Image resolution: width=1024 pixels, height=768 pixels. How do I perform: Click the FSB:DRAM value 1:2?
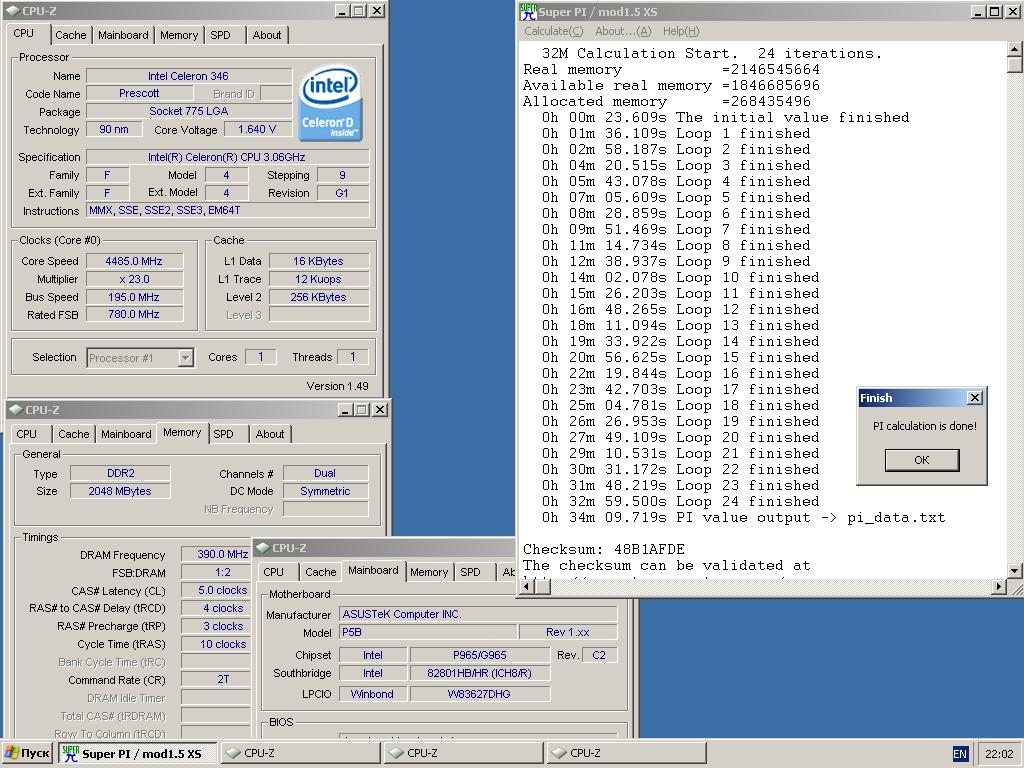(x=216, y=573)
